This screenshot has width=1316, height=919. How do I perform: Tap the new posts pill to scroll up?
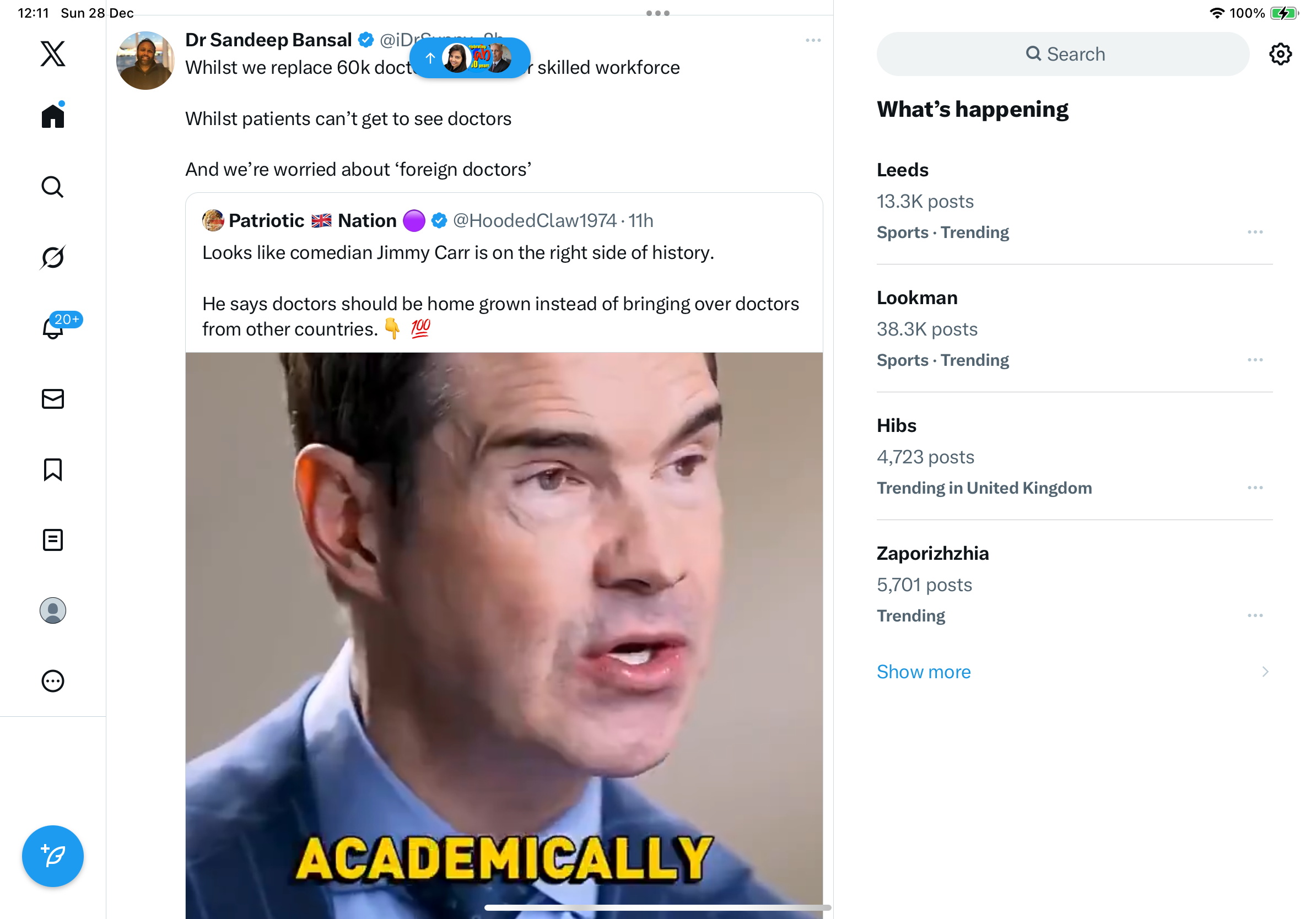point(470,58)
